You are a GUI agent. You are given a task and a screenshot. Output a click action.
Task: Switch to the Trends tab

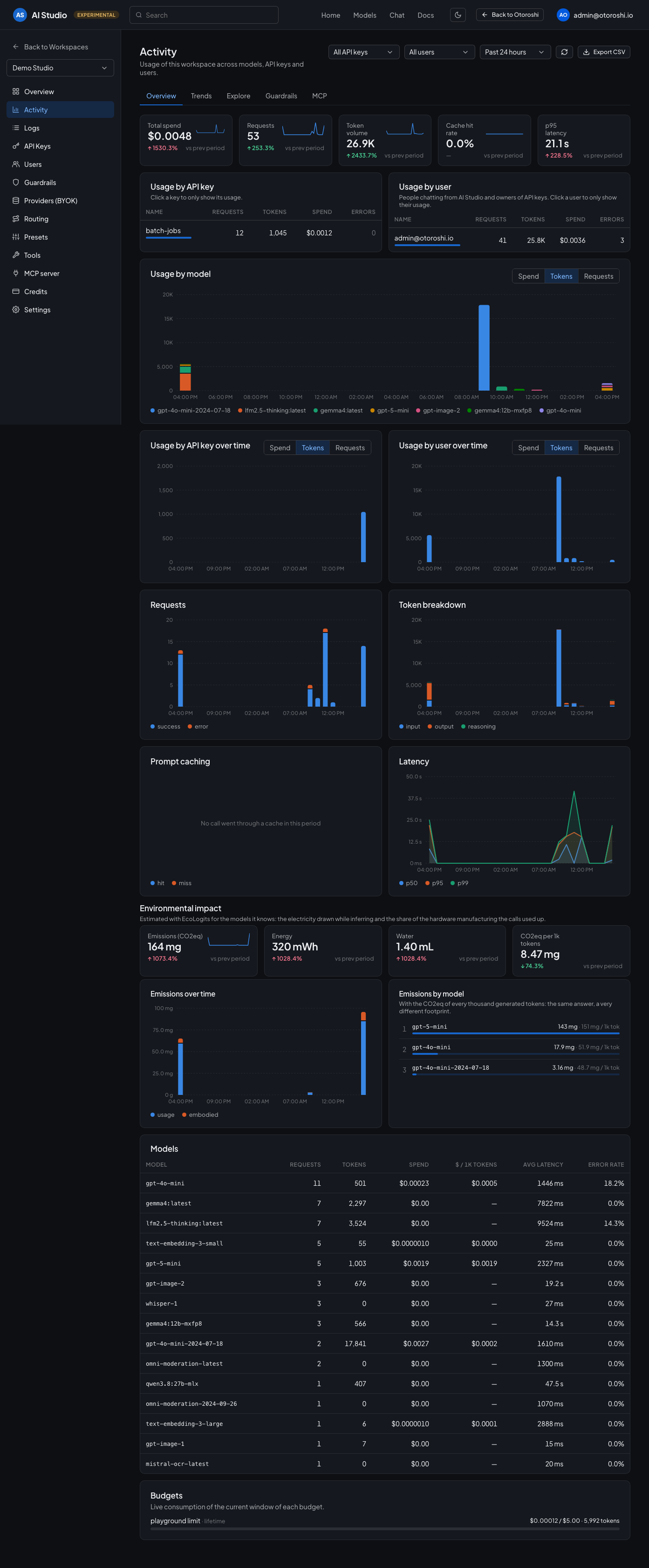click(x=201, y=96)
